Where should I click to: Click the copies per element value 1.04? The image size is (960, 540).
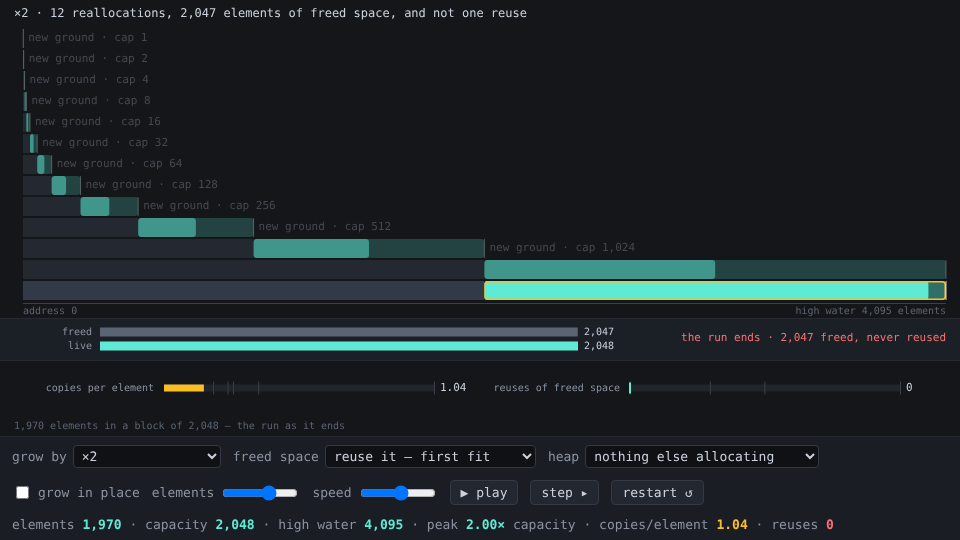point(453,388)
